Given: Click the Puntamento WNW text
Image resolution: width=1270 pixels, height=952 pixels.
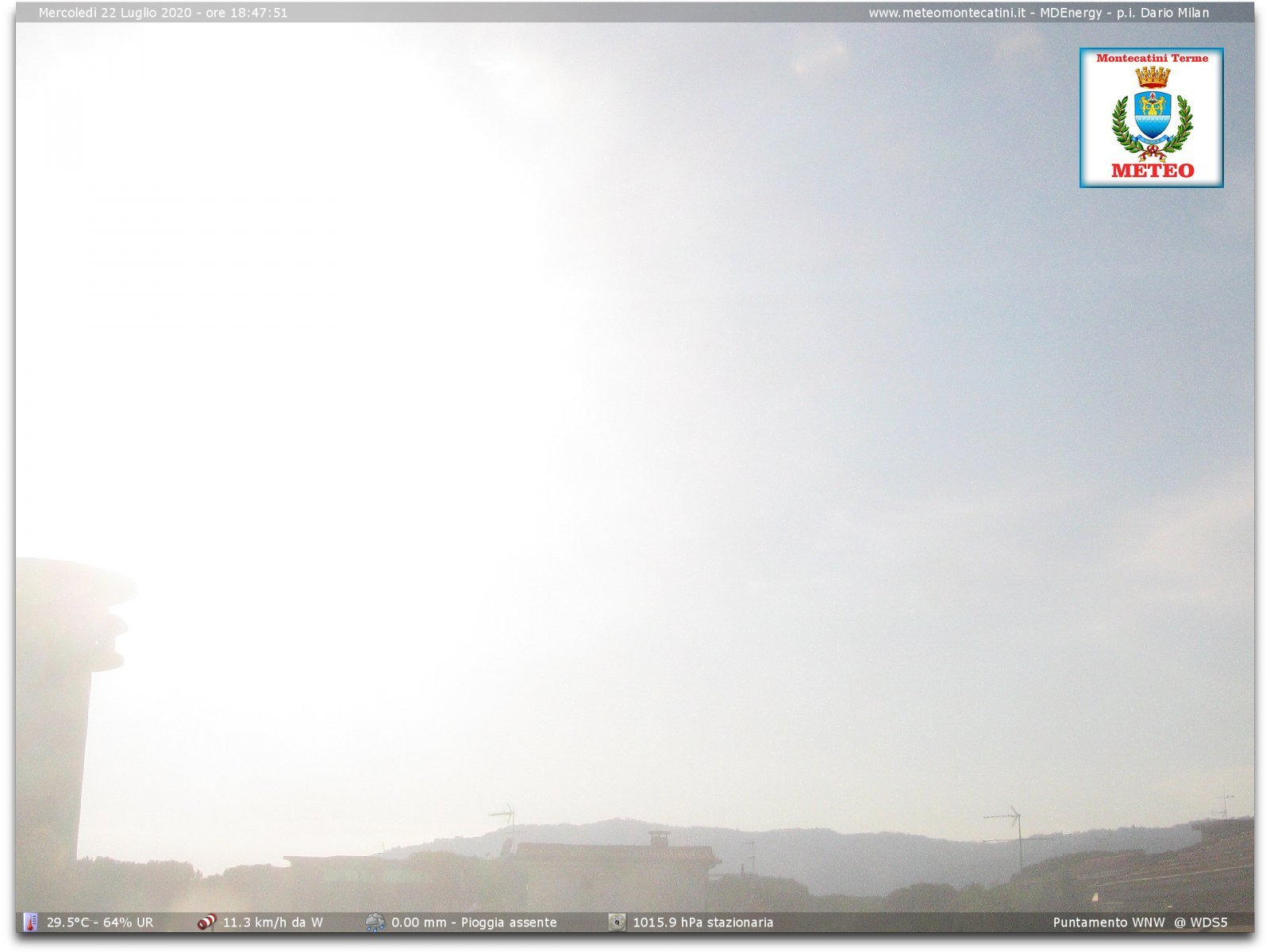Looking at the screenshot, I should (x=1109, y=923).
